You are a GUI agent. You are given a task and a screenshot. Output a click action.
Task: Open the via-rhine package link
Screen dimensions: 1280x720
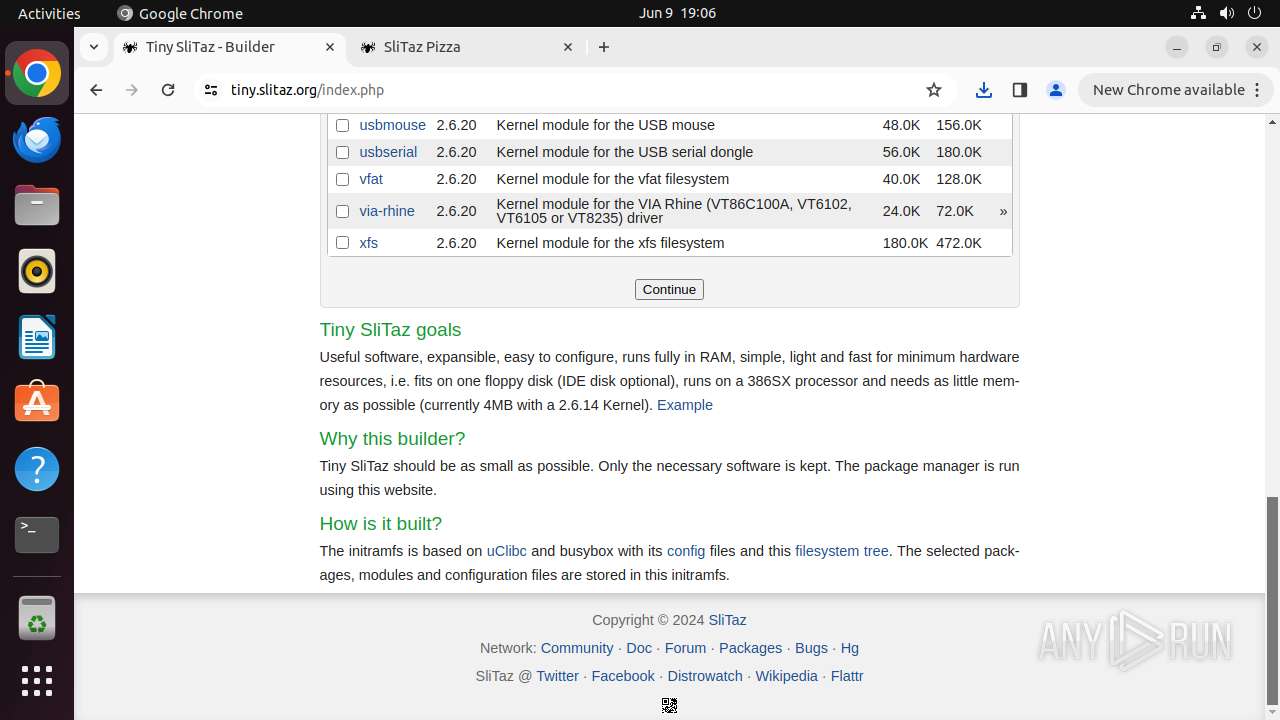coord(387,211)
